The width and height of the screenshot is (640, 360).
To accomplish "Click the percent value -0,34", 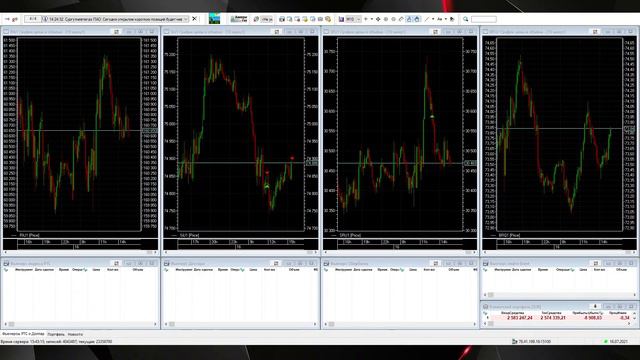I will click(x=624, y=318).
